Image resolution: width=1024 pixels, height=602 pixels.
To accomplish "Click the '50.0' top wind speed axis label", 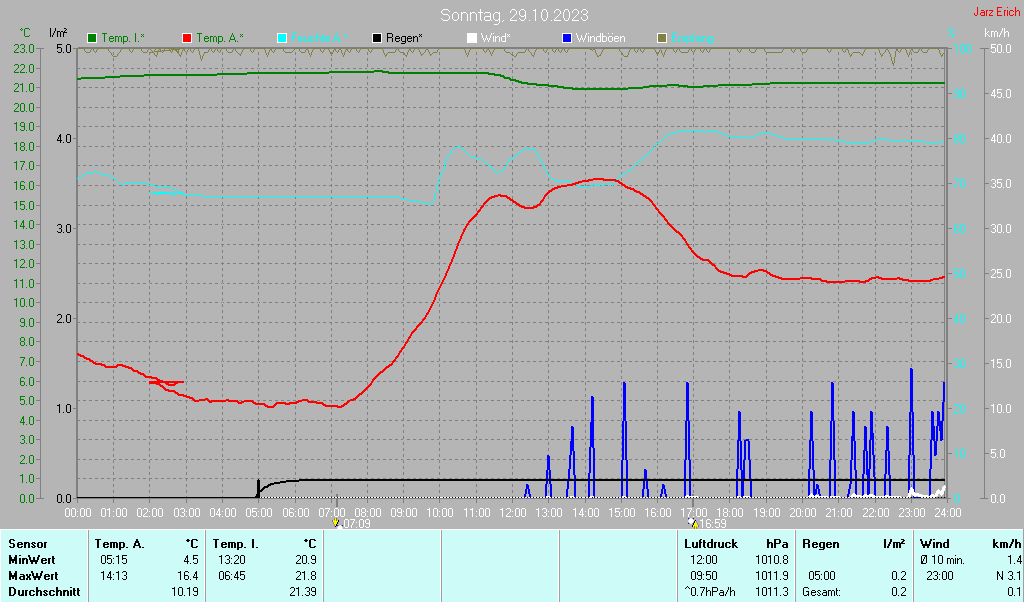I will click(1002, 48).
